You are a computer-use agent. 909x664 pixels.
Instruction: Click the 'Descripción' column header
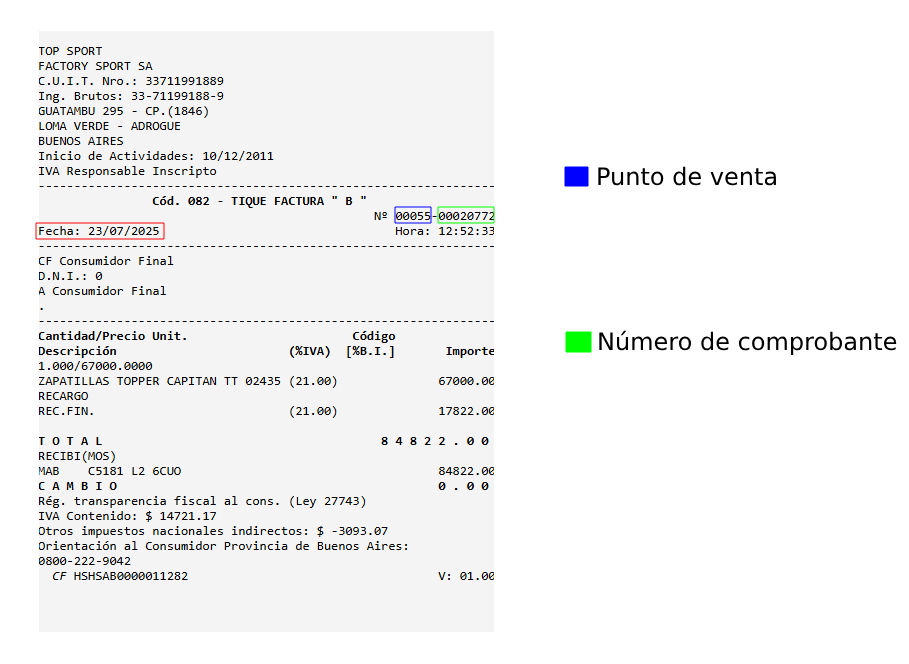click(77, 351)
